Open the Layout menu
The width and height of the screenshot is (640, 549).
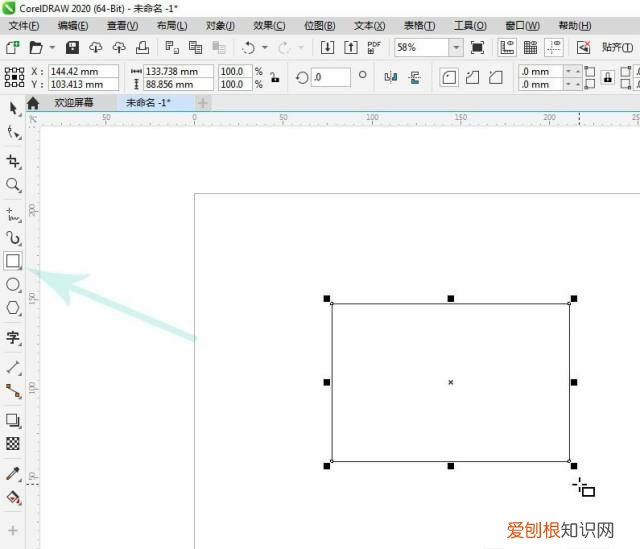172,26
